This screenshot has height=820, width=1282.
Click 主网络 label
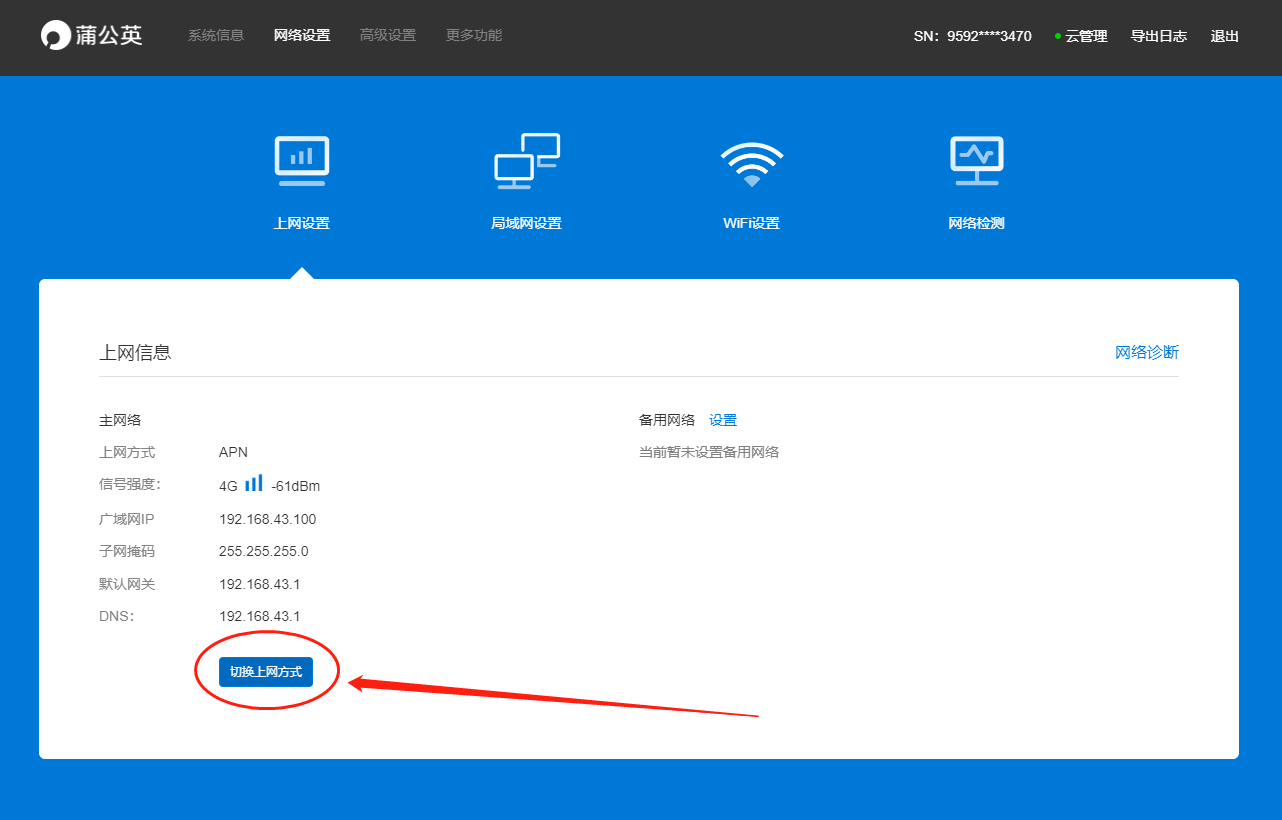coord(120,420)
